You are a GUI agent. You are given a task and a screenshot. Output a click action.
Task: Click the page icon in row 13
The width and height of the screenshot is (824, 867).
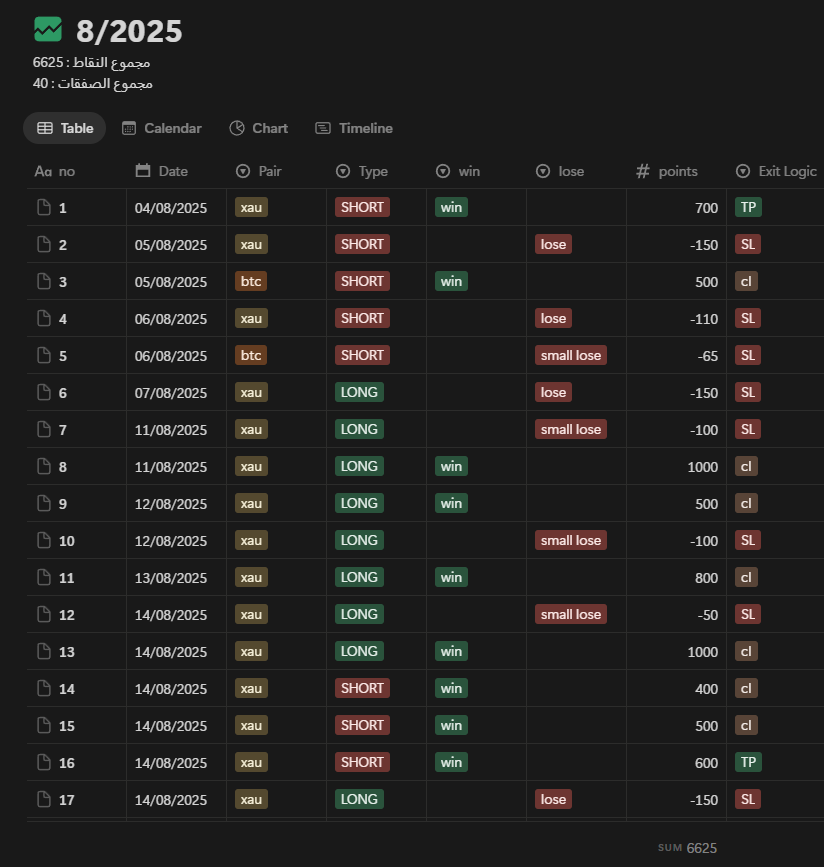click(x=43, y=652)
